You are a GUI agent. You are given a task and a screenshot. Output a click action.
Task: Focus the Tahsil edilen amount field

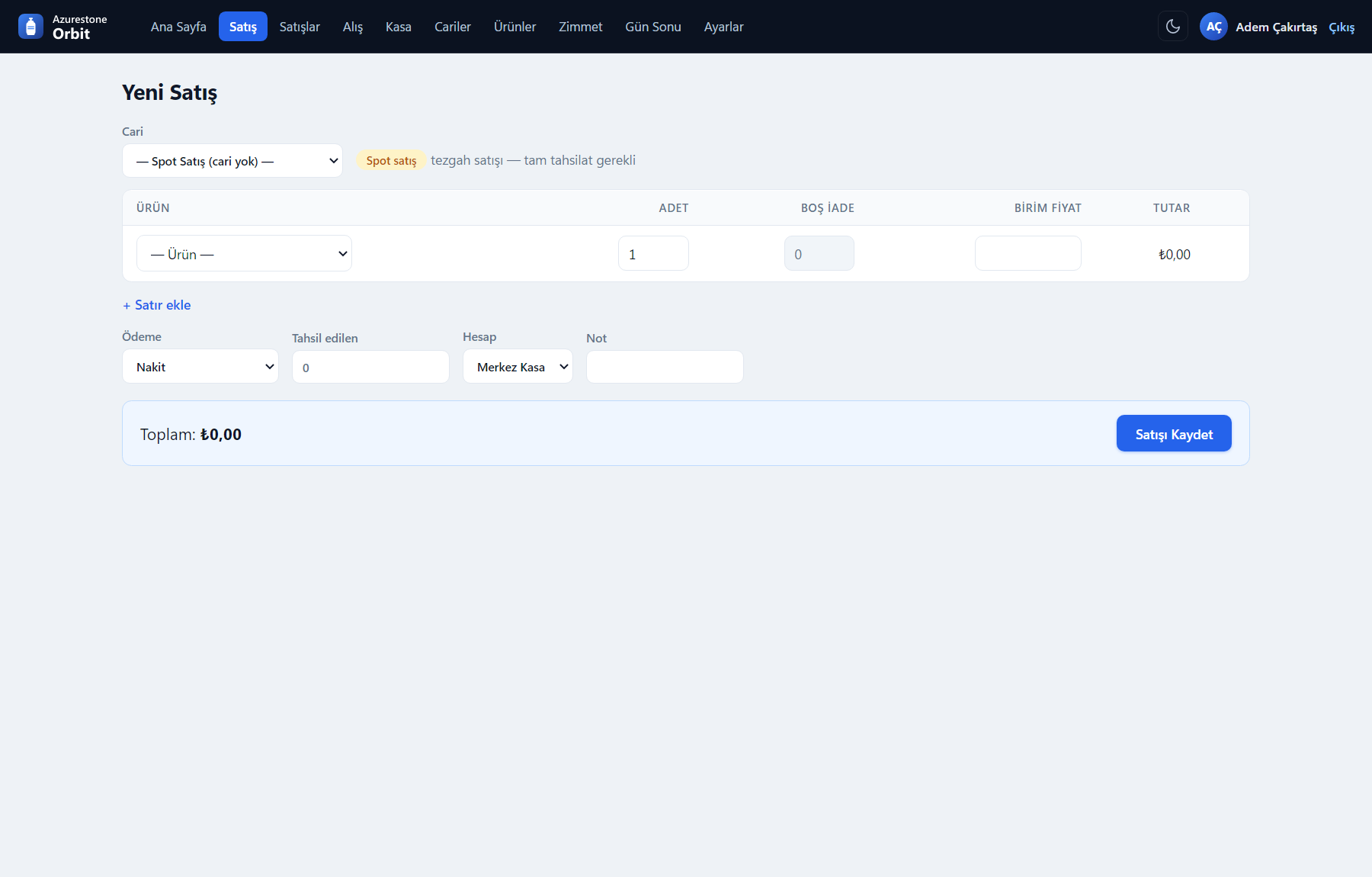[x=370, y=367]
